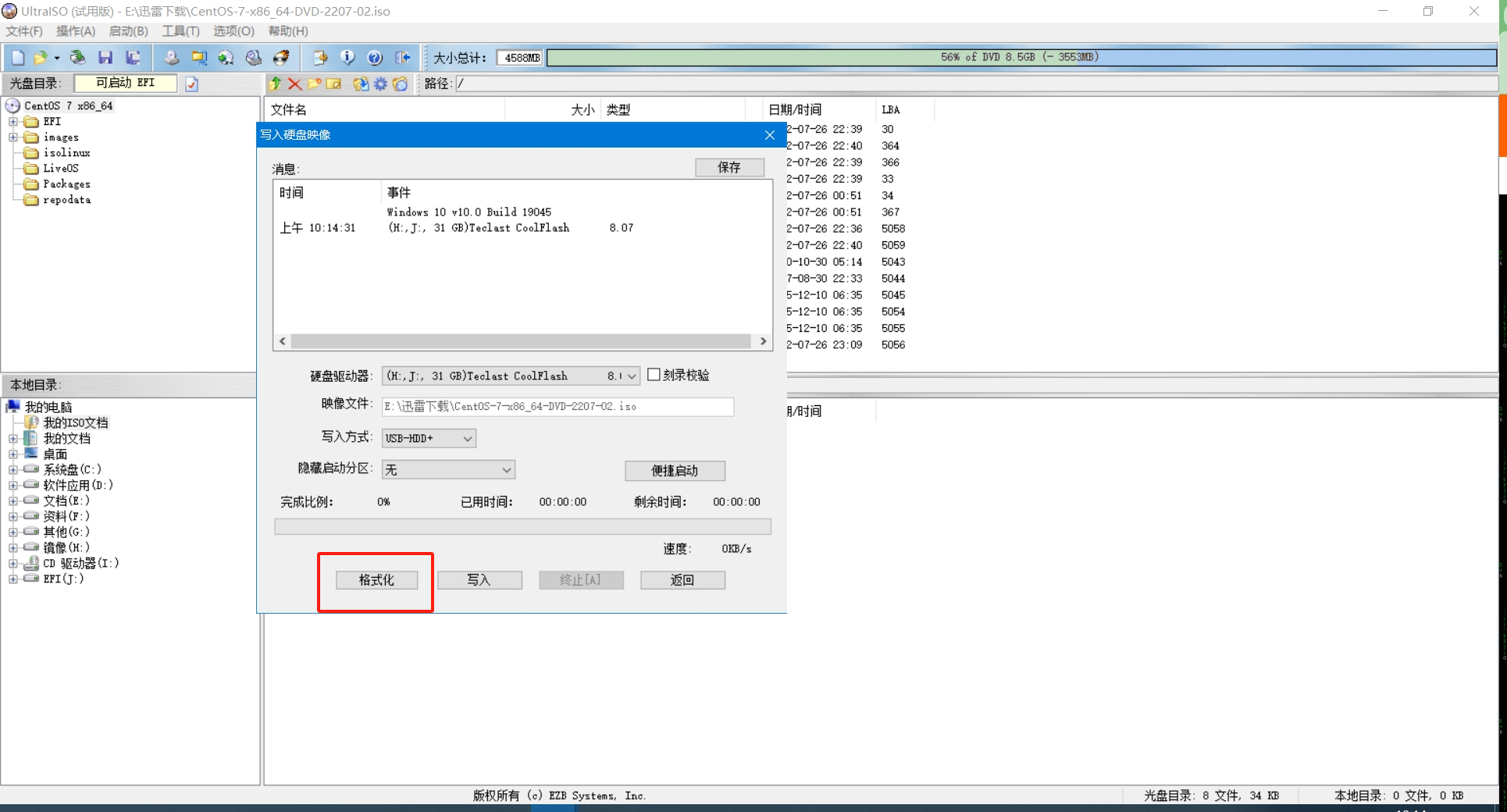The height and width of the screenshot is (812, 1507).
Task: Open the 启动(B) menu
Action: coord(128,31)
